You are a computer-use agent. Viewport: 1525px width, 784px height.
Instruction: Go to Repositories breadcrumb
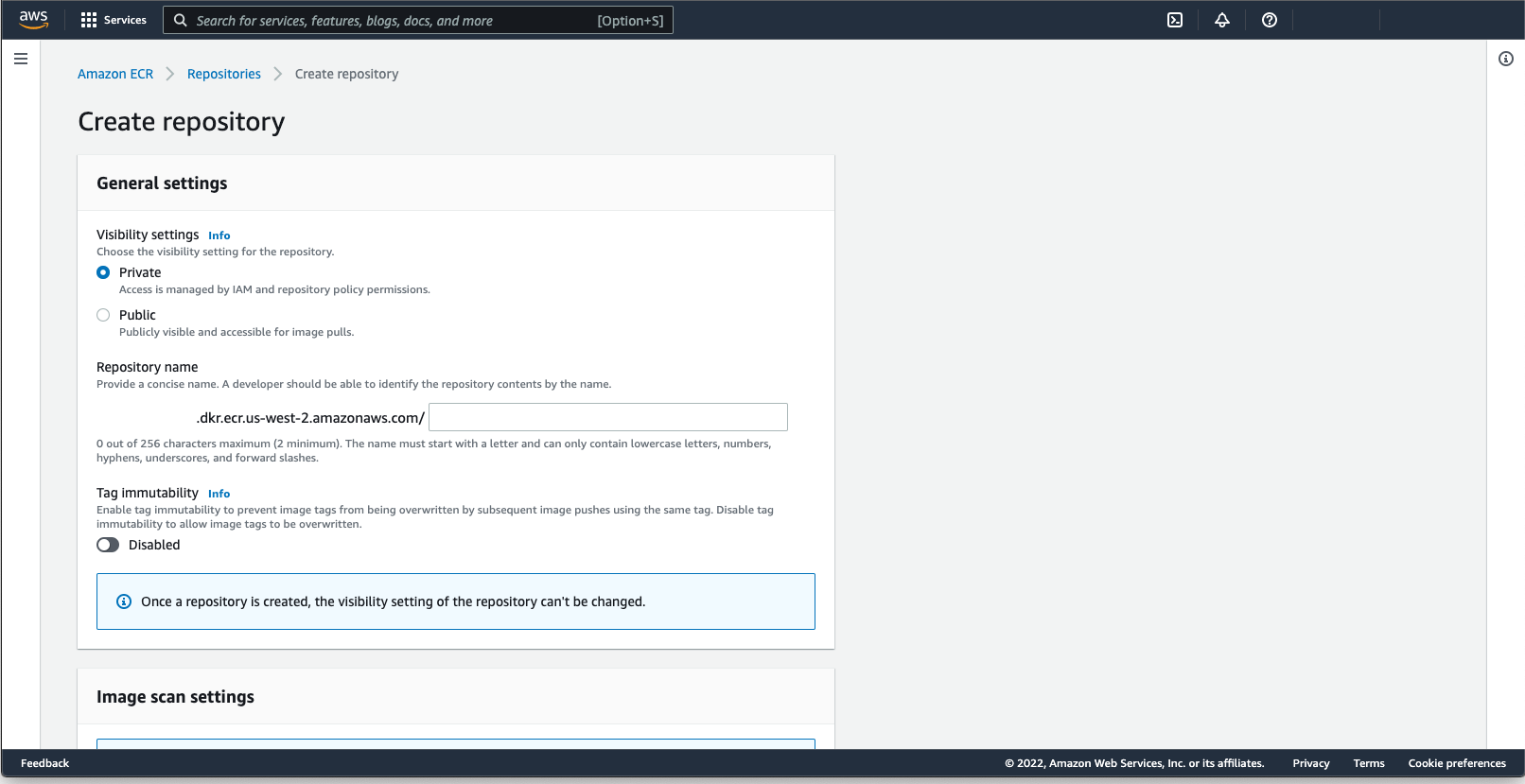tap(224, 74)
